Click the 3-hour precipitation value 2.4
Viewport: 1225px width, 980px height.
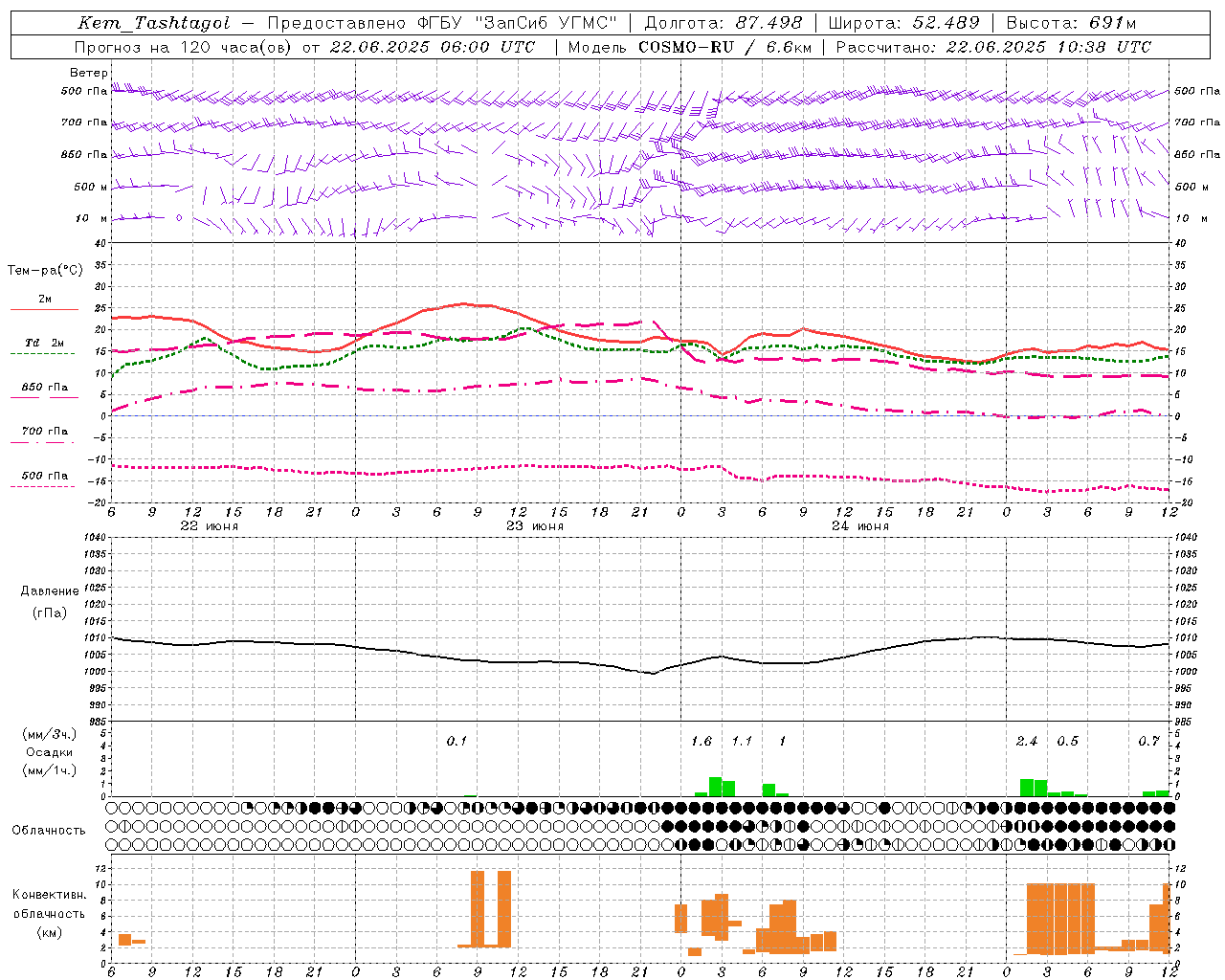(1027, 741)
